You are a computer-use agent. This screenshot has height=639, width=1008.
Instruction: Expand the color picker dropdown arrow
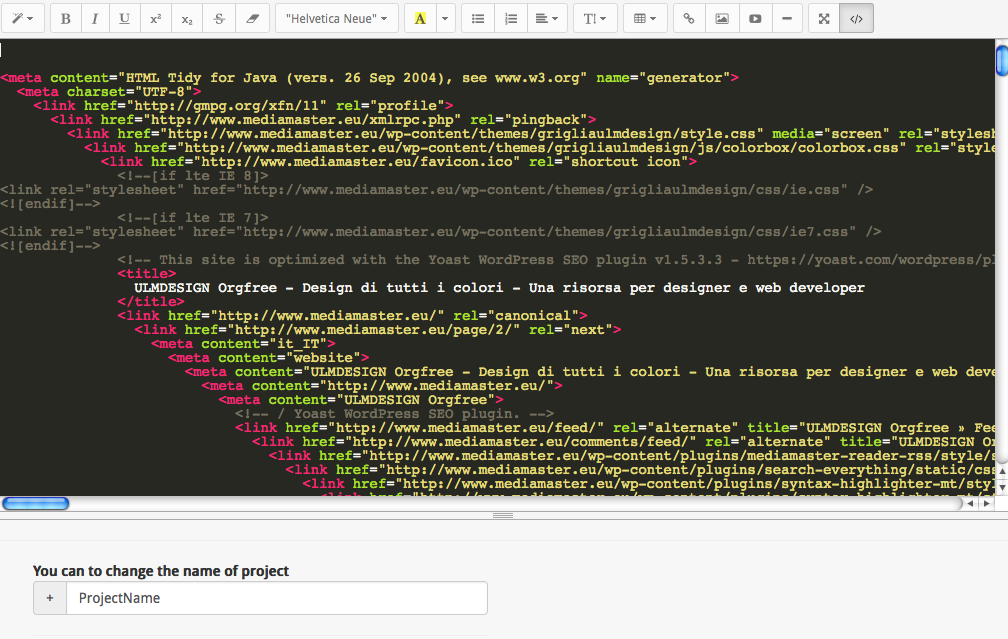point(445,18)
